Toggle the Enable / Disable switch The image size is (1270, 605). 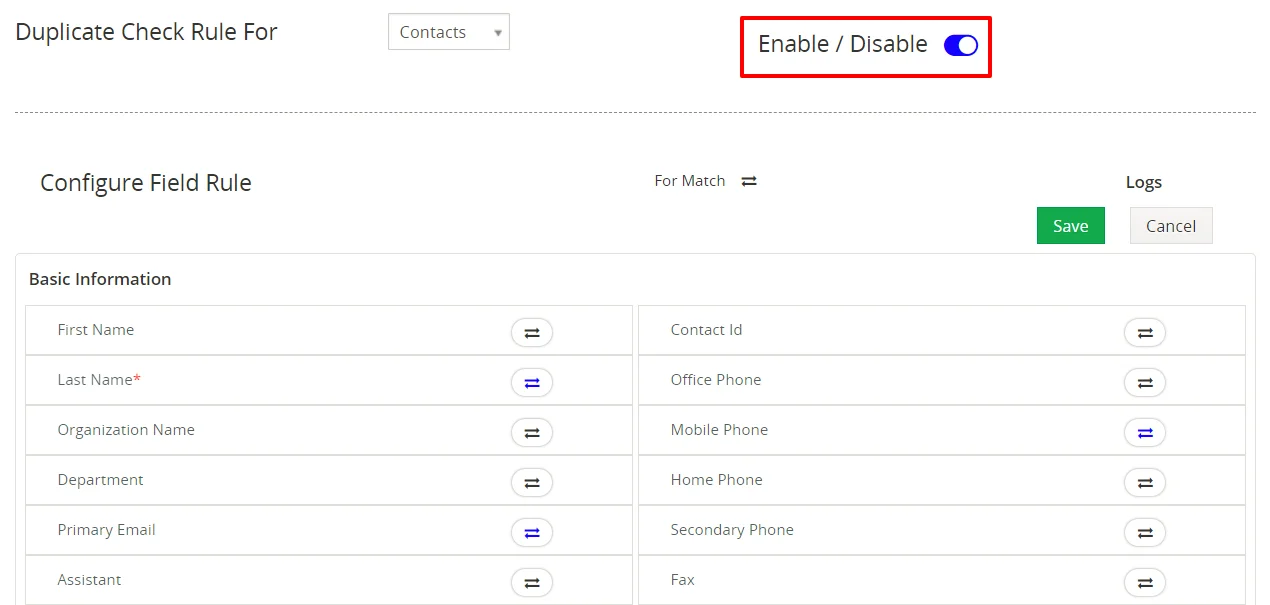pos(960,45)
